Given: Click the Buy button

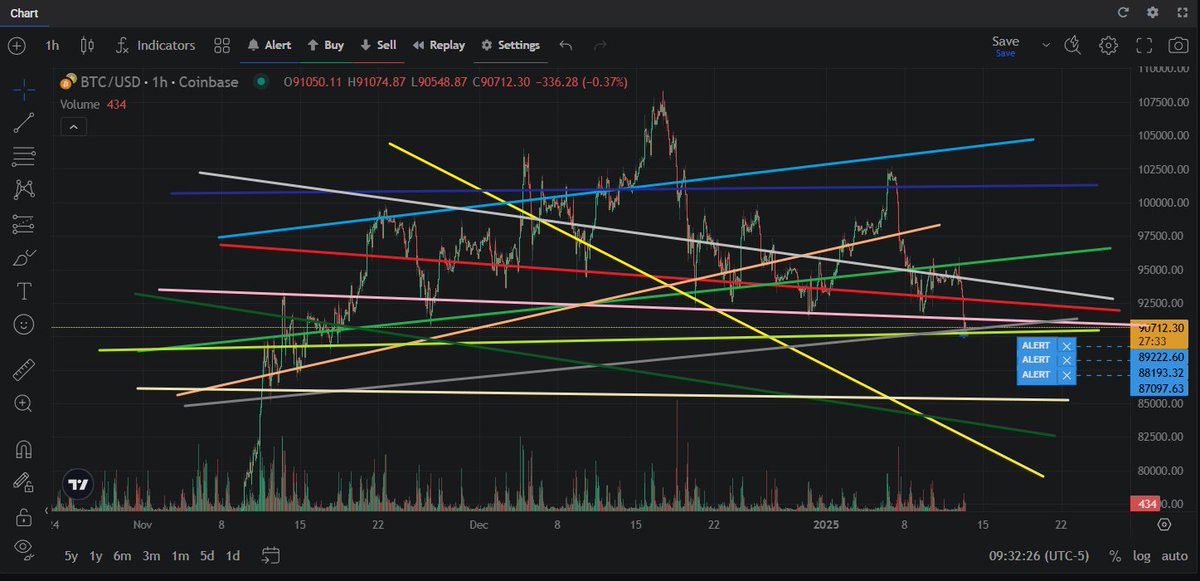Looking at the screenshot, I should (325, 45).
